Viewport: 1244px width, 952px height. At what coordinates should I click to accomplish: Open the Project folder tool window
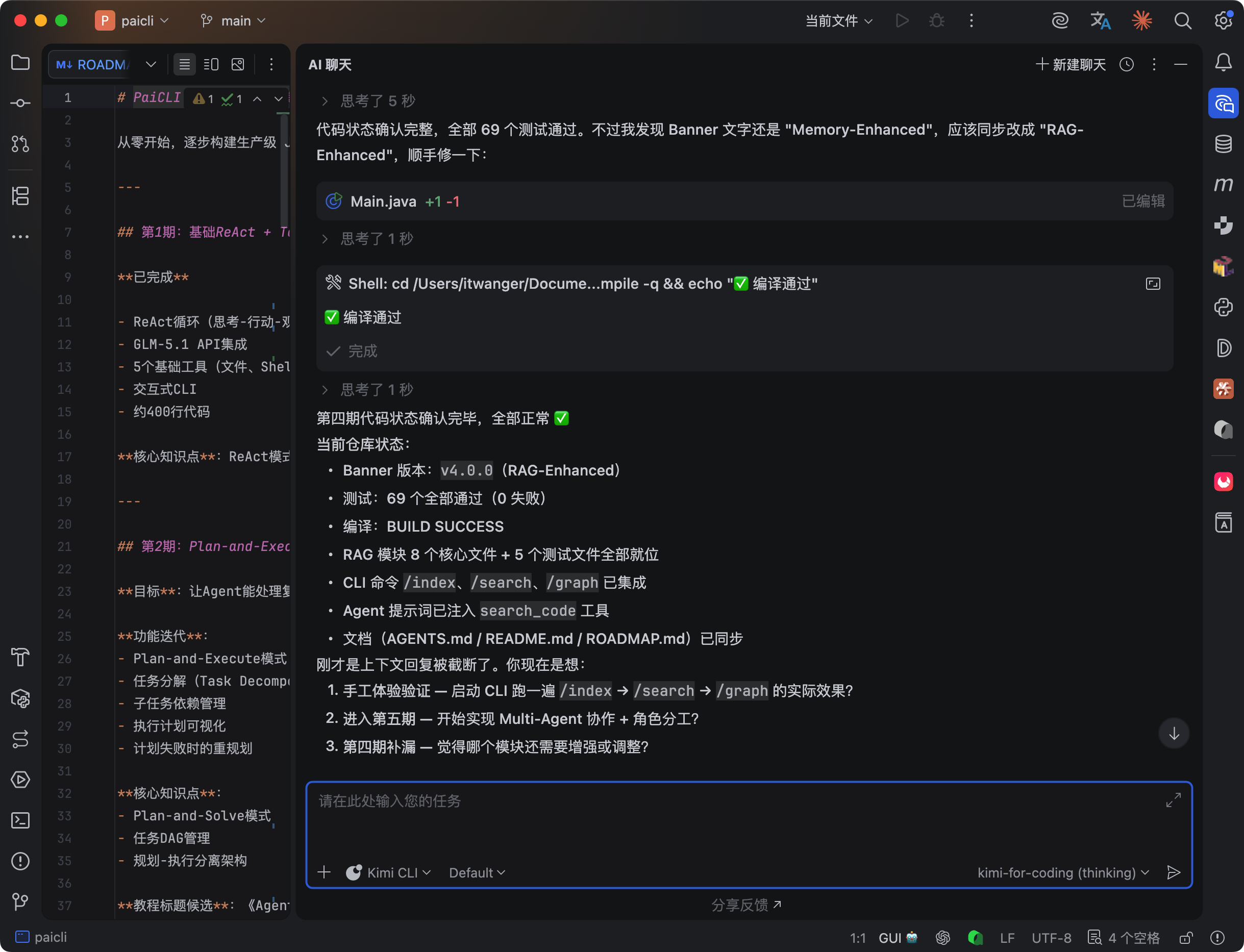pos(20,62)
